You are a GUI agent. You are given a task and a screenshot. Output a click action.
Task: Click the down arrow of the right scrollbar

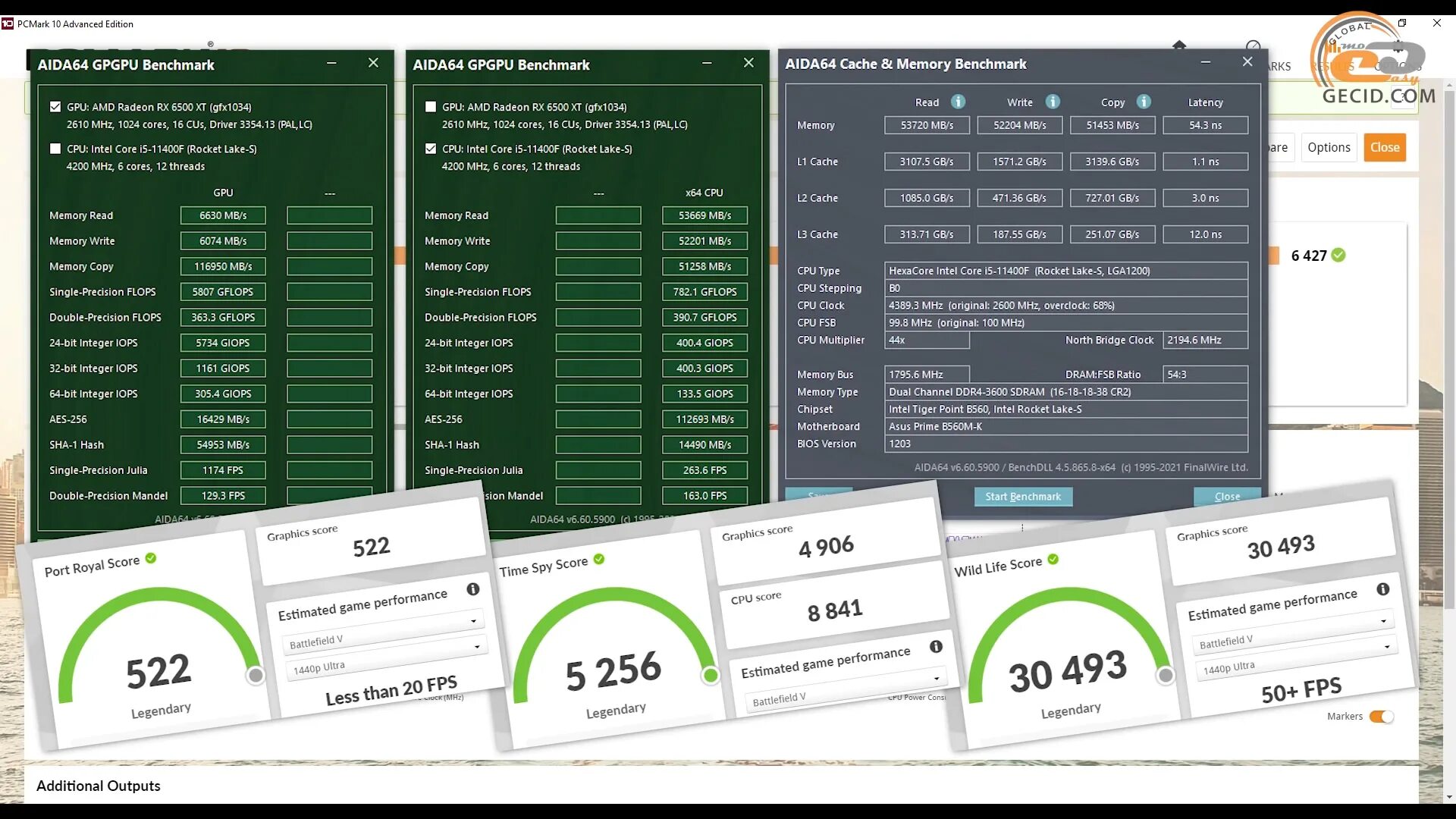1449,797
